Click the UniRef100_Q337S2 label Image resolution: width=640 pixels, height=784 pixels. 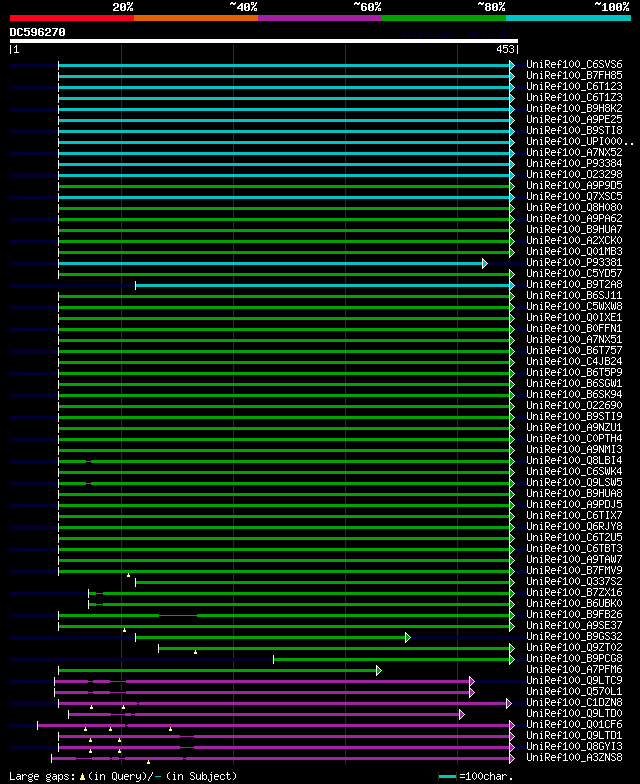coord(574,582)
